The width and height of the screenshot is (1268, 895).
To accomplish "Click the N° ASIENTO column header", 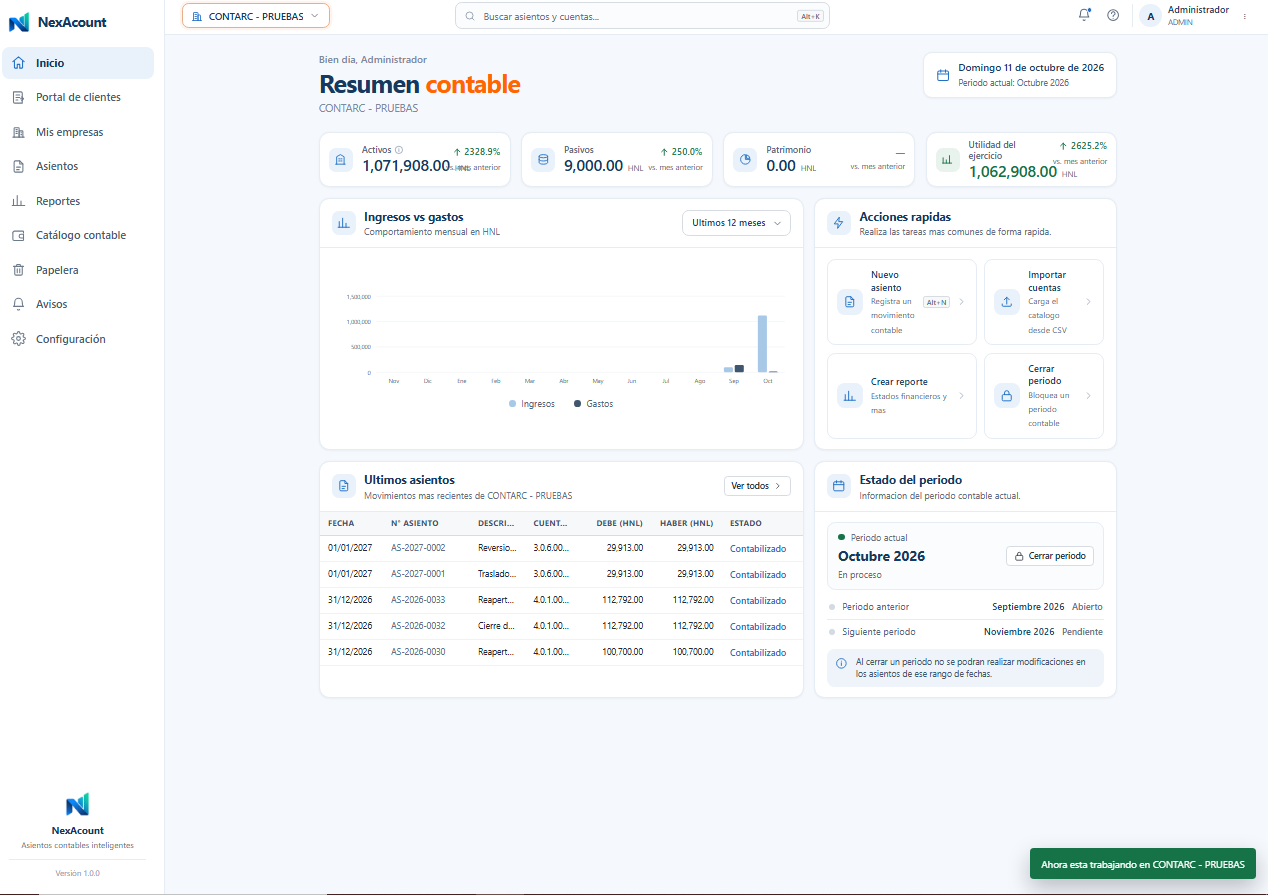I will pos(416,523).
